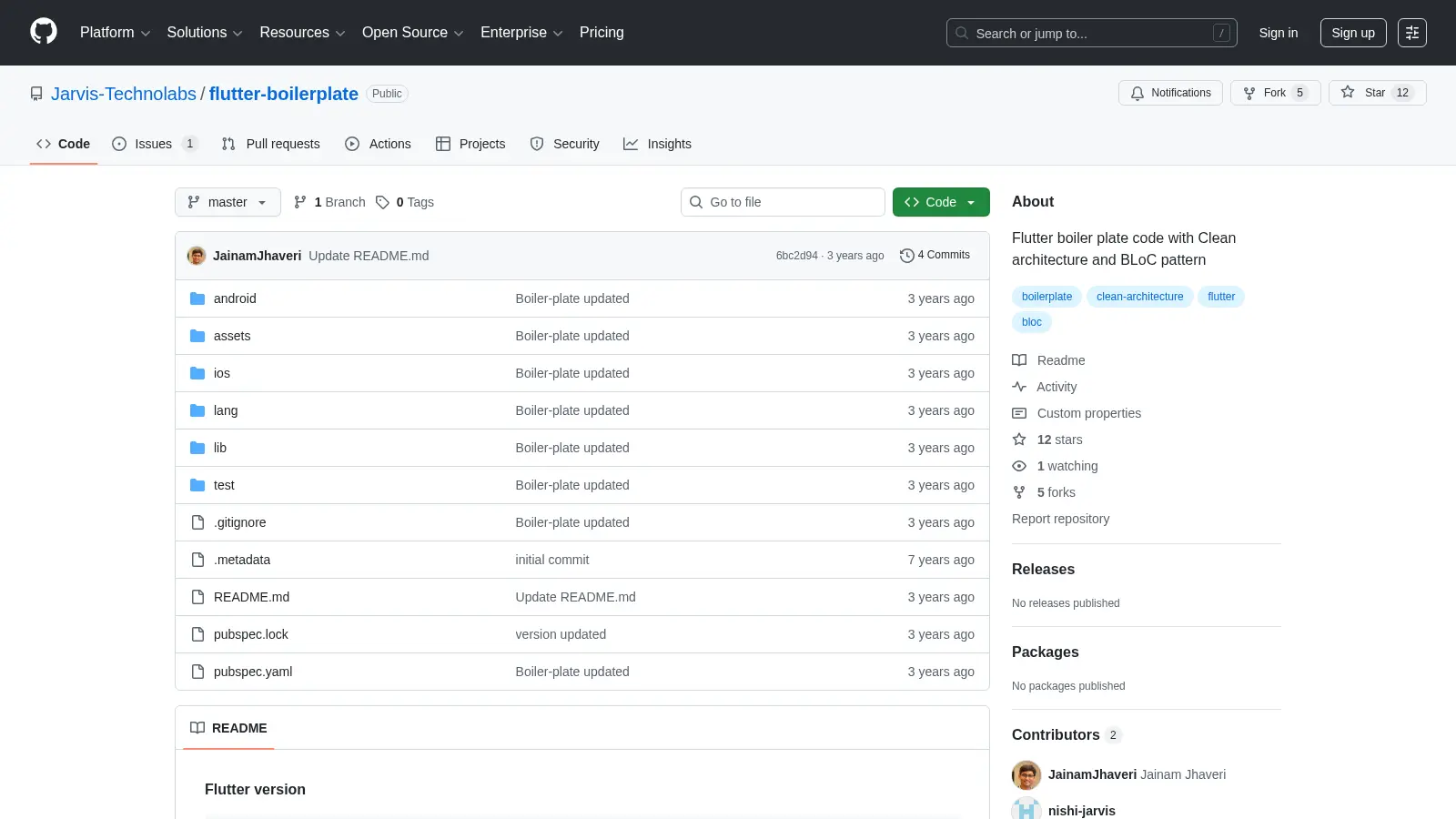Click the flutter topic tag
Screen dimensions: 1456x819
(x=1221, y=297)
